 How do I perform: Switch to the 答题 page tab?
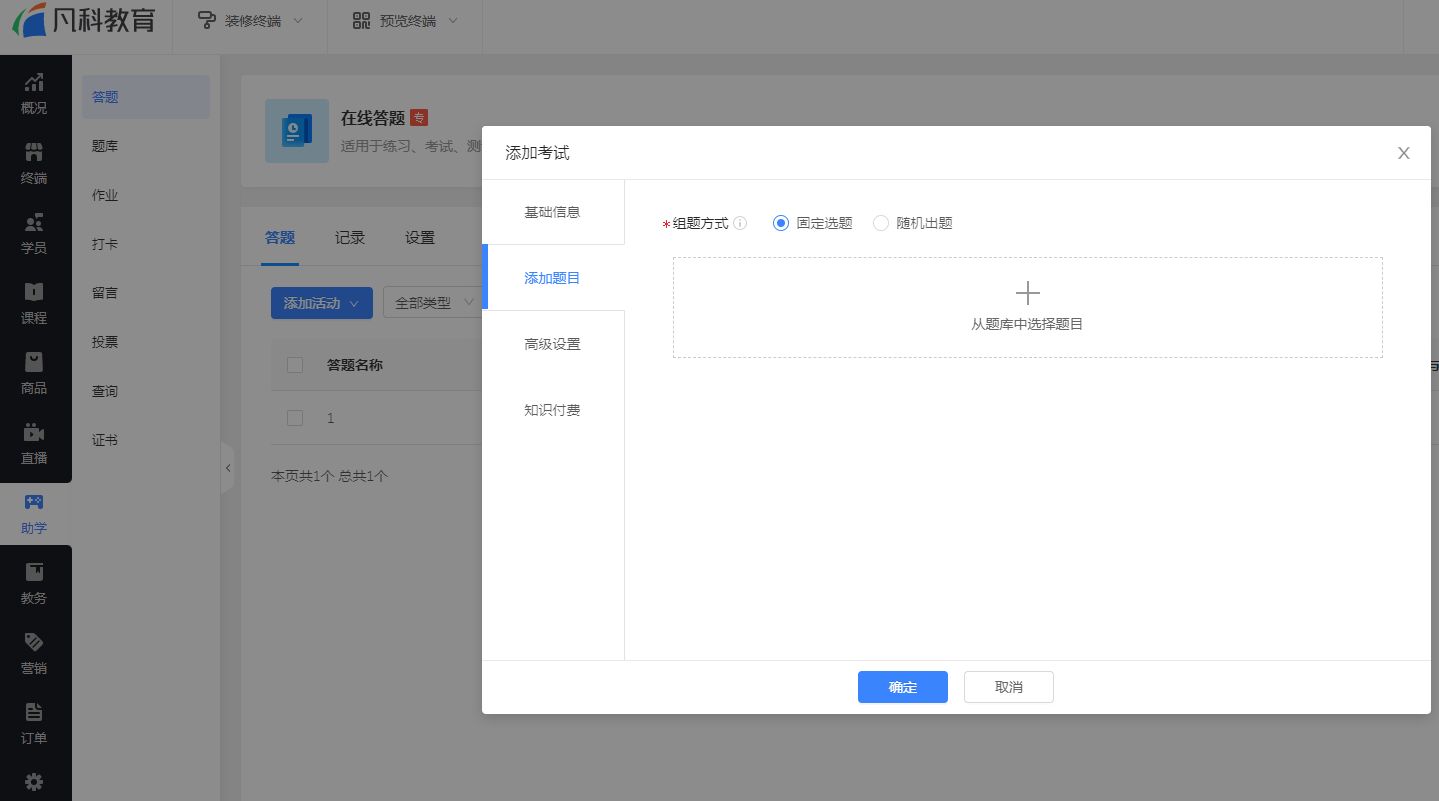(280, 238)
